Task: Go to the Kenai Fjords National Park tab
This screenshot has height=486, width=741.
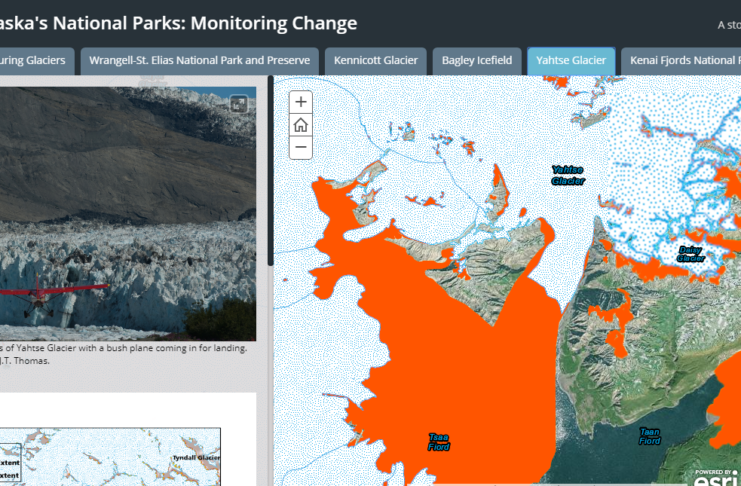Action: pyautogui.click(x=683, y=61)
